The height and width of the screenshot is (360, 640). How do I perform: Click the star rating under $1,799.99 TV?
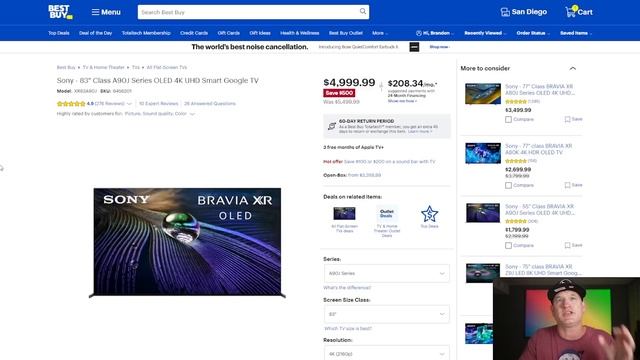(x=516, y=221)
